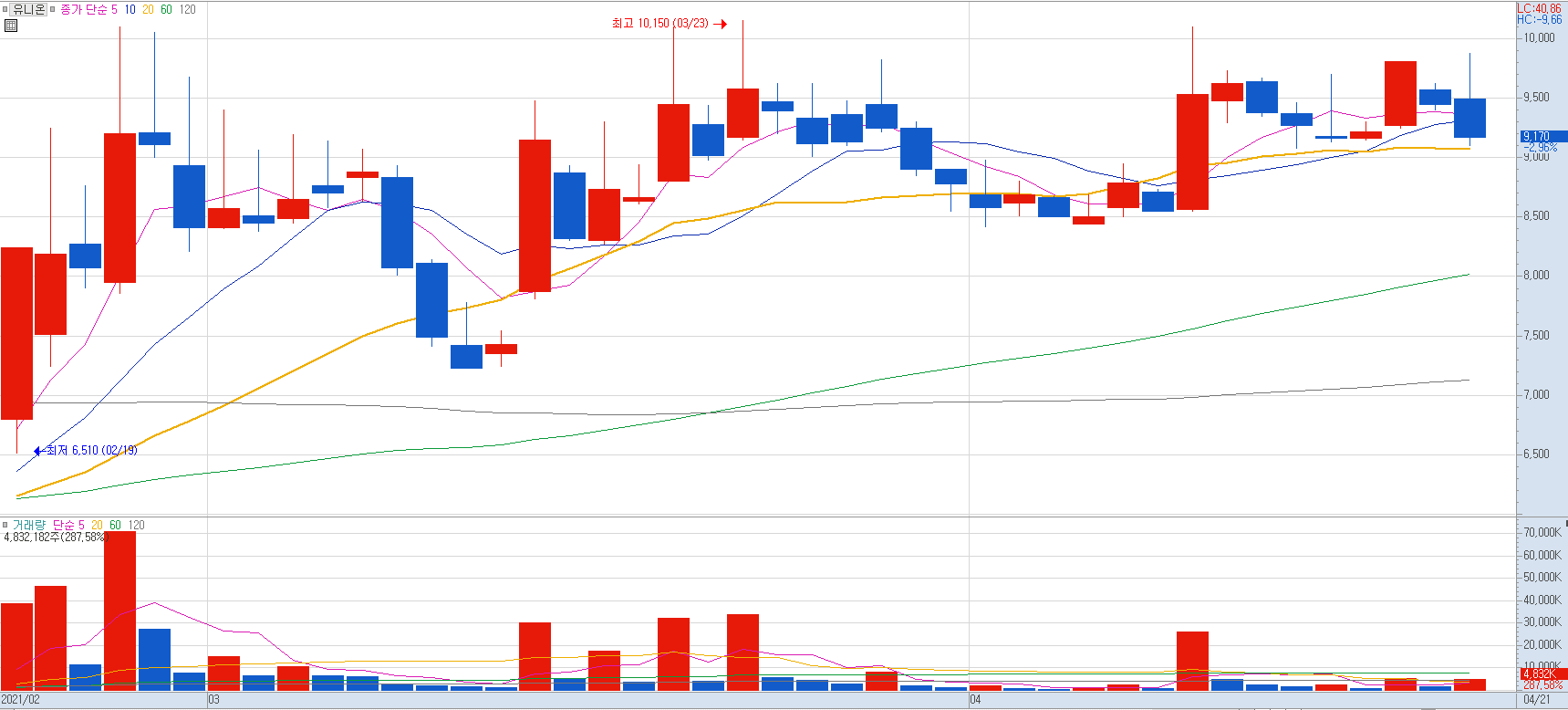Image resolution: width=1568 pixels, height=710 pixels.
Task: Click the 유니온 stock name button
Action: click(29, 9)
